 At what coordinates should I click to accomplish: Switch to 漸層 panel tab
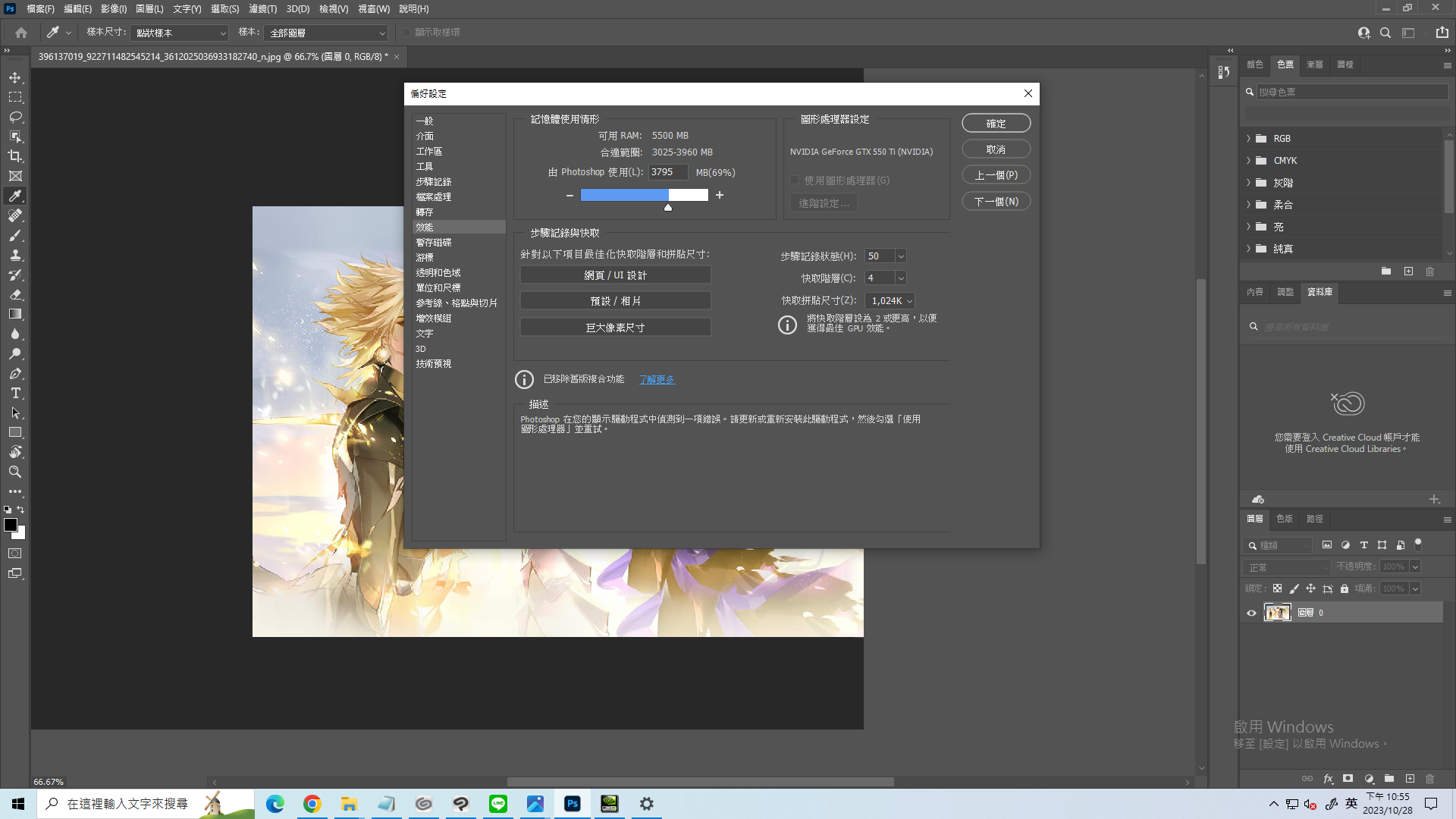[x=1315, y=64]
